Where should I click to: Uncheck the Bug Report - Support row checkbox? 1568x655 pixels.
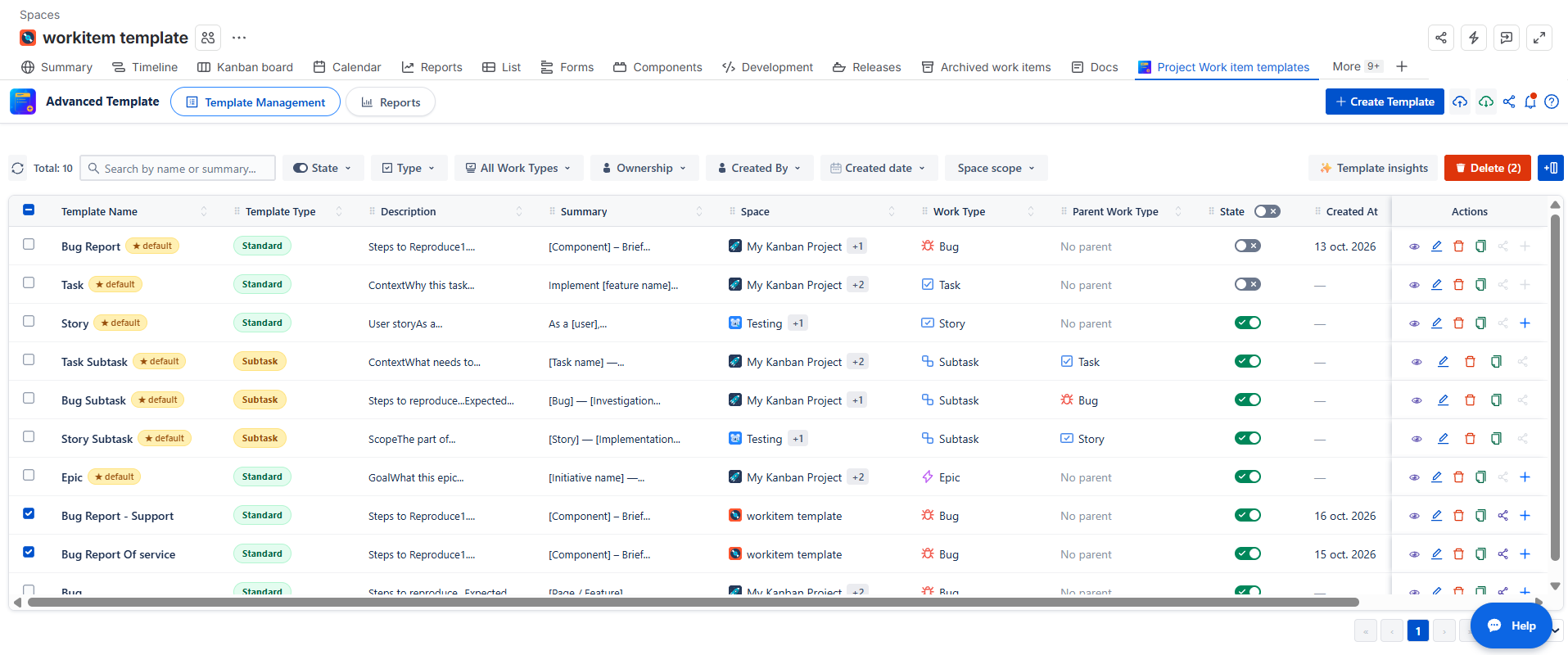[29, 514]
